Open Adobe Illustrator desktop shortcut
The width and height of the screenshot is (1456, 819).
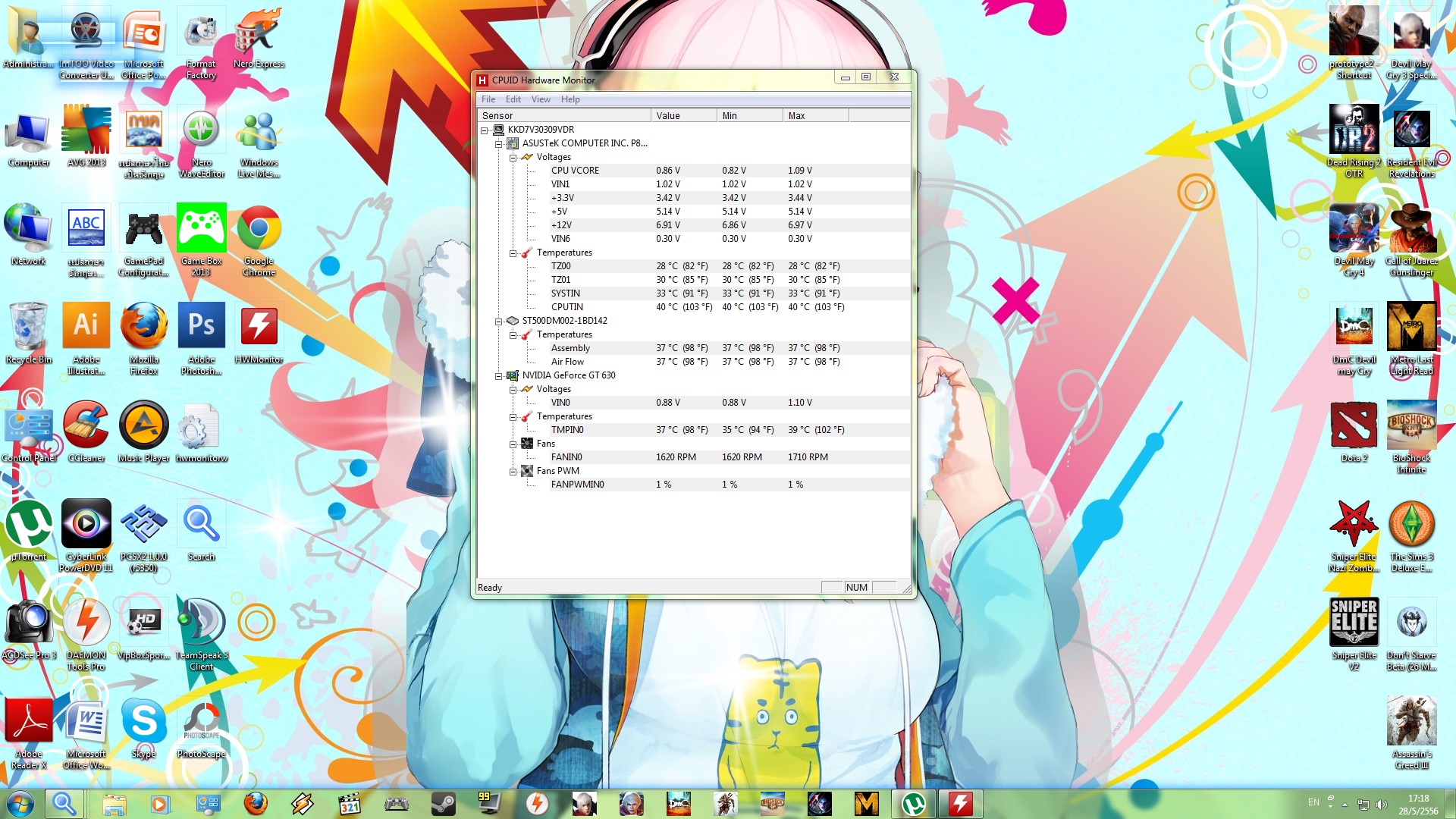pos(86,327)
